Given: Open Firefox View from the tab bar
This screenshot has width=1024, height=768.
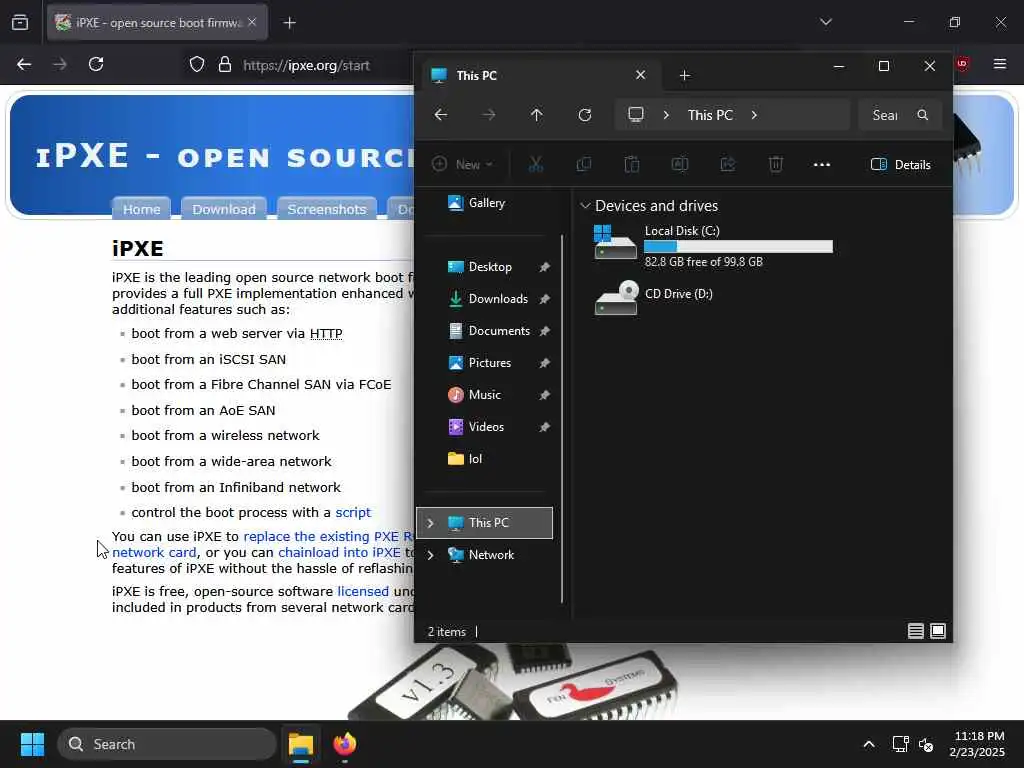Looking at the screenshot, I should tap(20, 23).
